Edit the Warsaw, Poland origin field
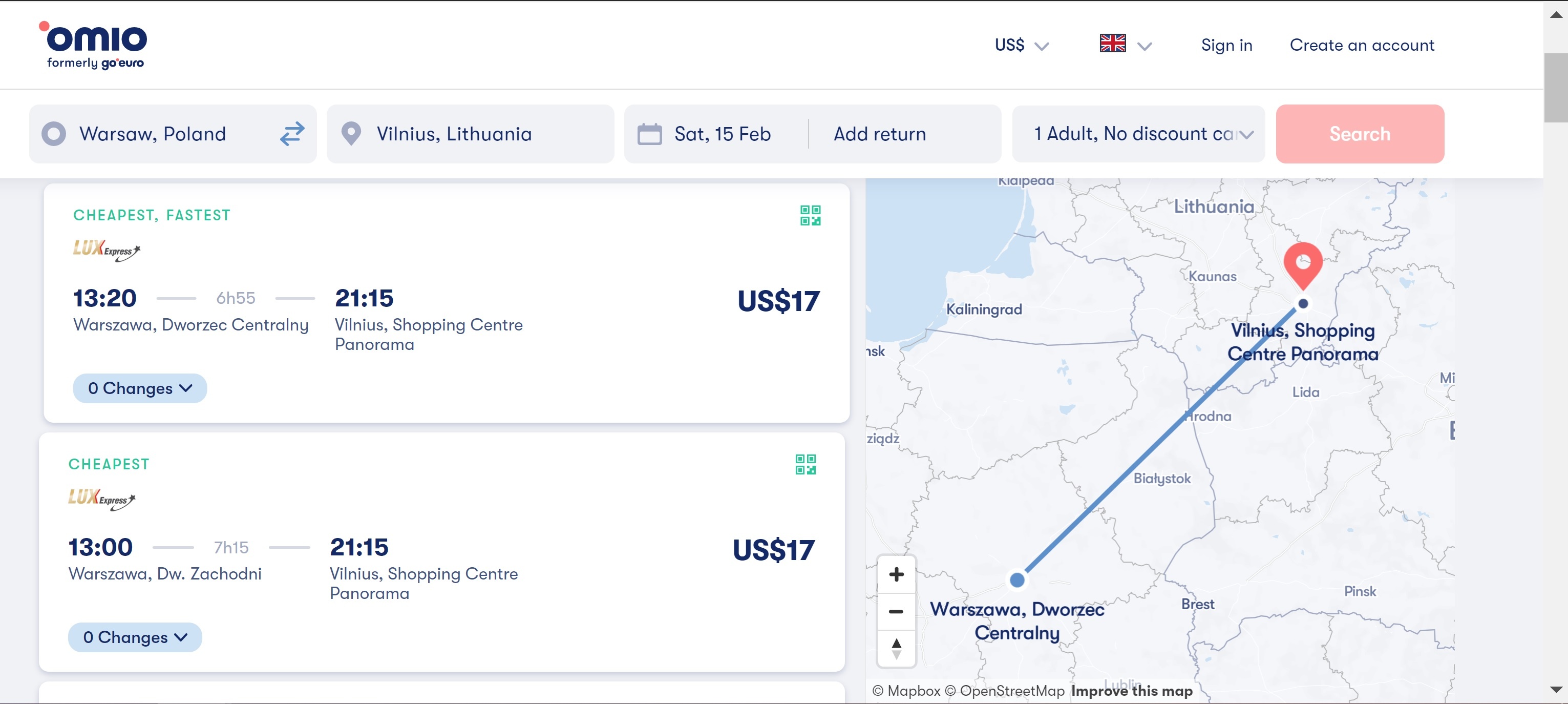Viewport: 1568px width, 704px height. pyautogui.click(x=152, y=134)
